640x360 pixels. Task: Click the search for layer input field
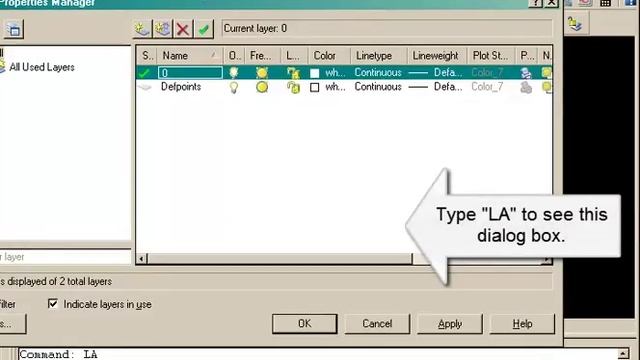(65, 257)
